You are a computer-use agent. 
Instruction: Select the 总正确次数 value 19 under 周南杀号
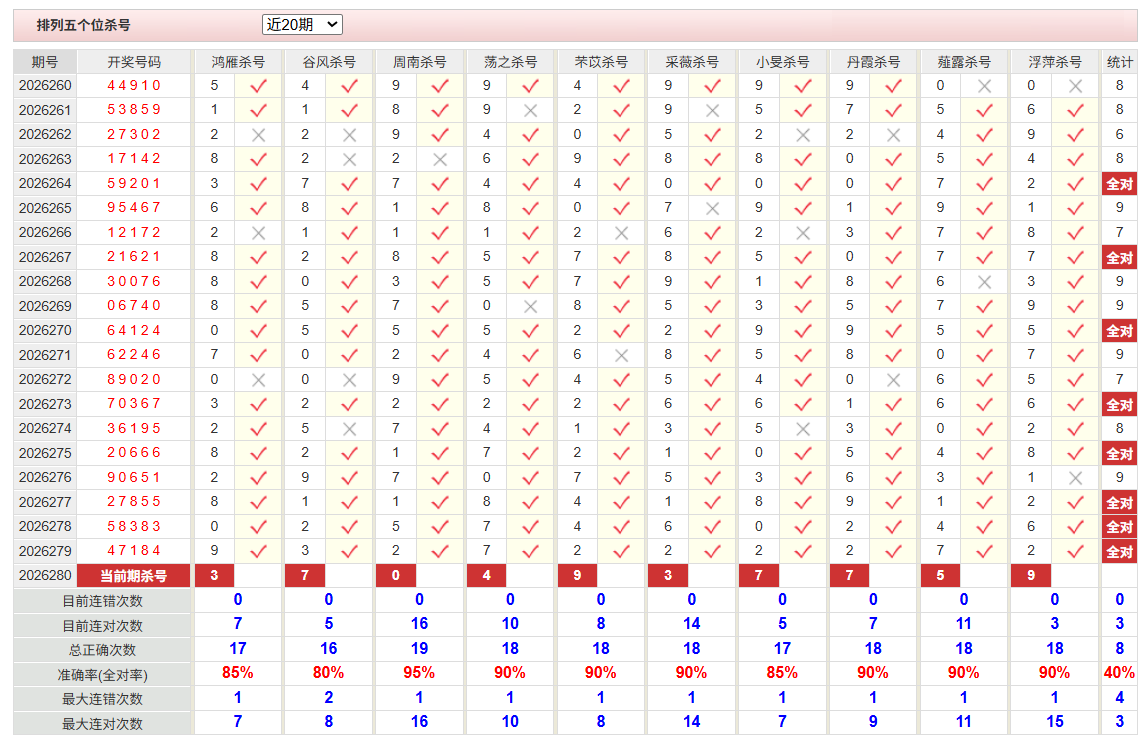(420, 649)
